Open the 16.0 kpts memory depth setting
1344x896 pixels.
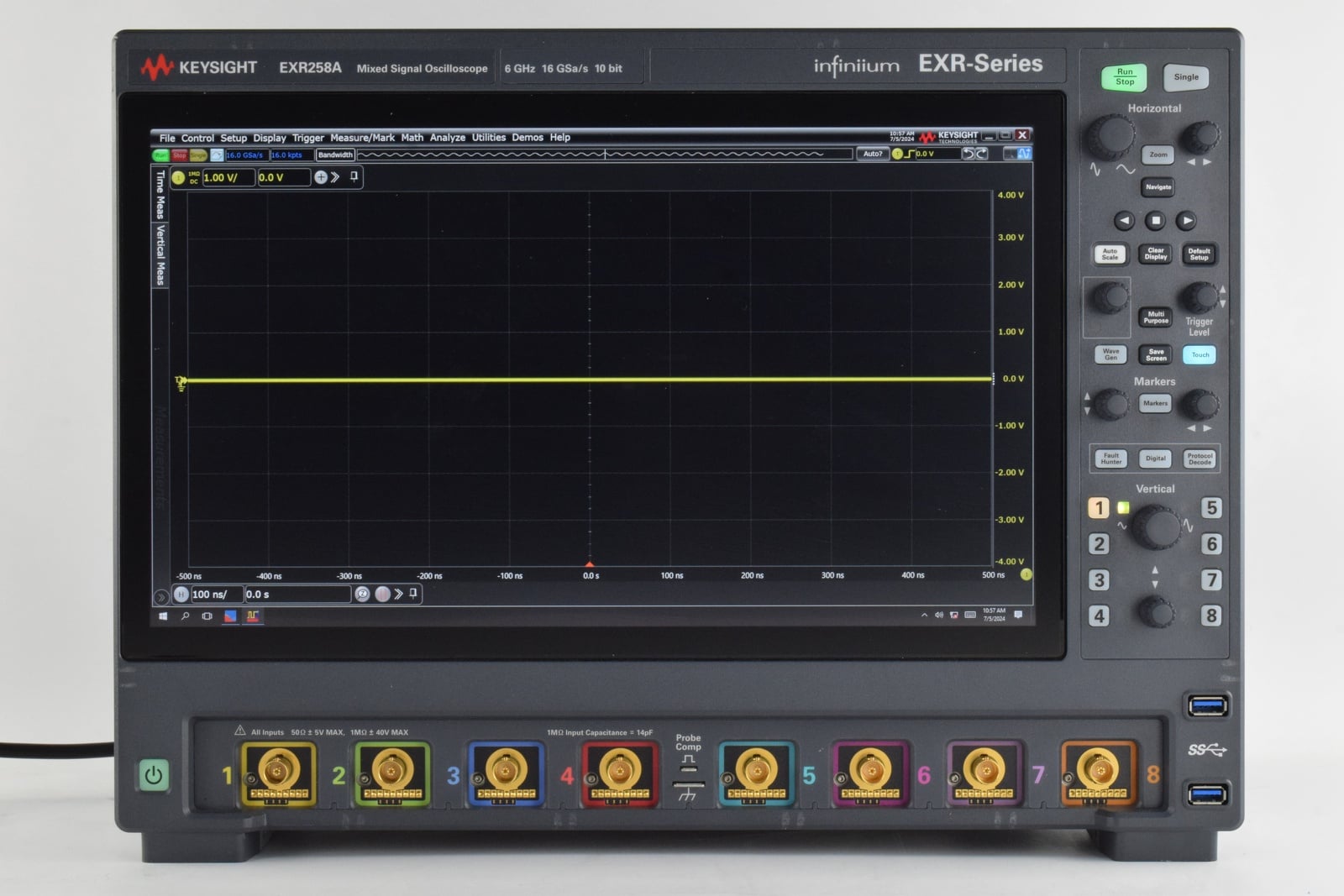(x=291, y=155)
